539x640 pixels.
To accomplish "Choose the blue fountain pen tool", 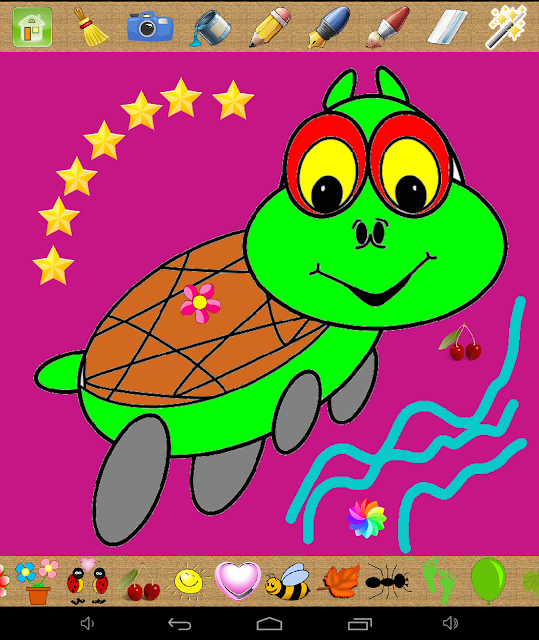I will (329, 27).
